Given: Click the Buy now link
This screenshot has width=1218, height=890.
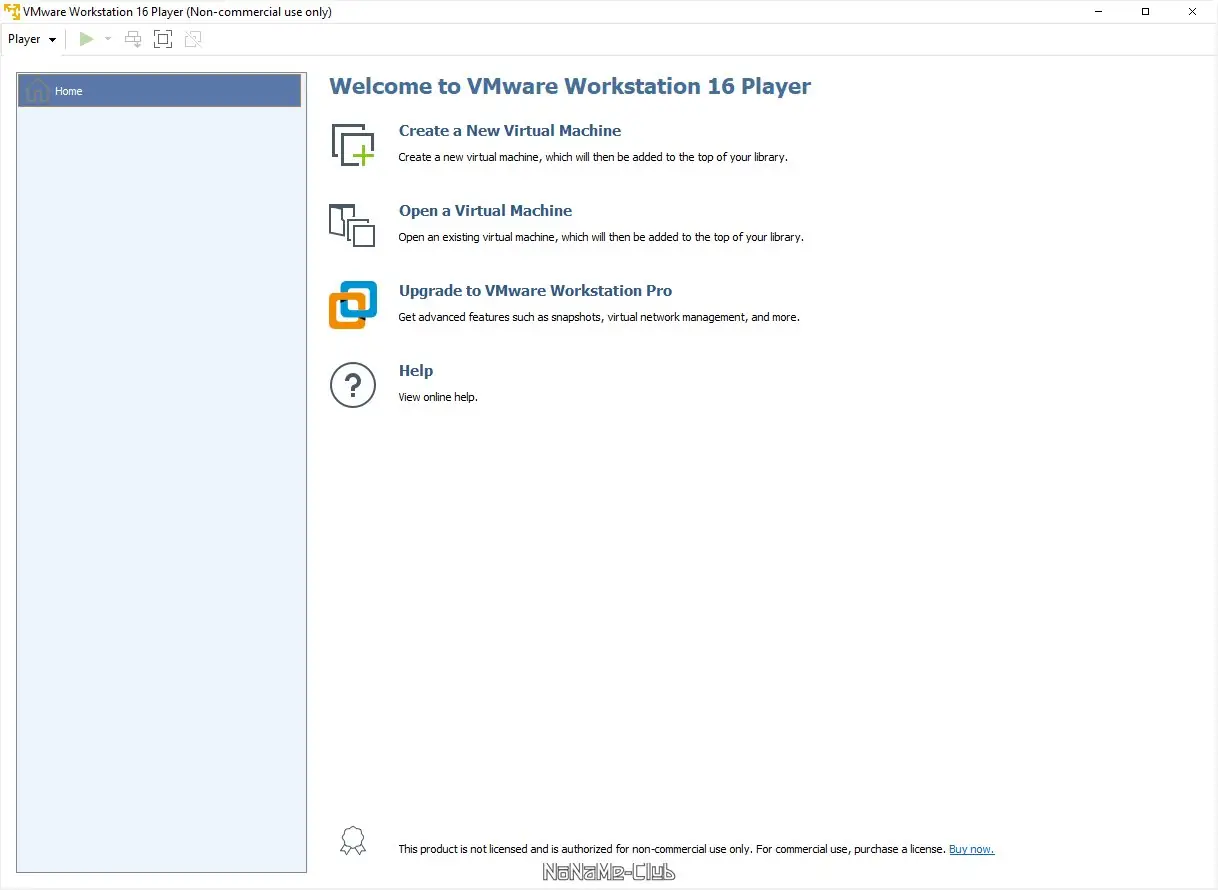Looking at the screenshot, I should click(x=971, y=849).
